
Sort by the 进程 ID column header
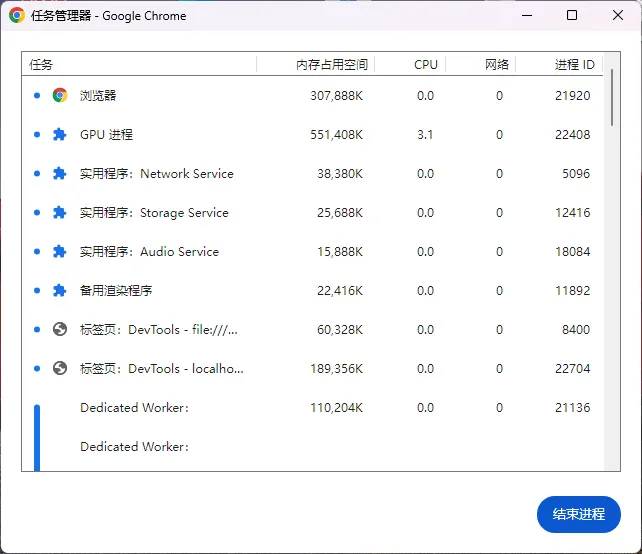click(x=559, y=64)
